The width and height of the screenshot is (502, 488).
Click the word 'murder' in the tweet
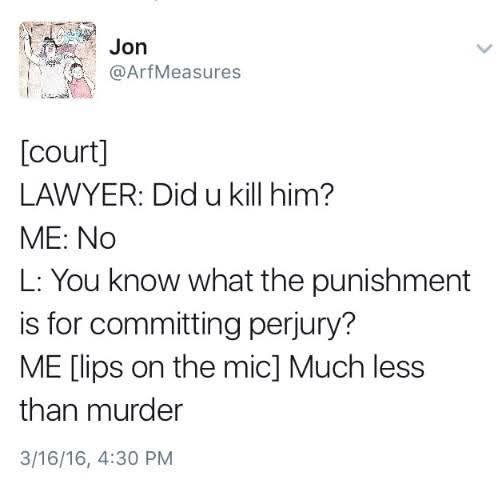tap(135, 410)
